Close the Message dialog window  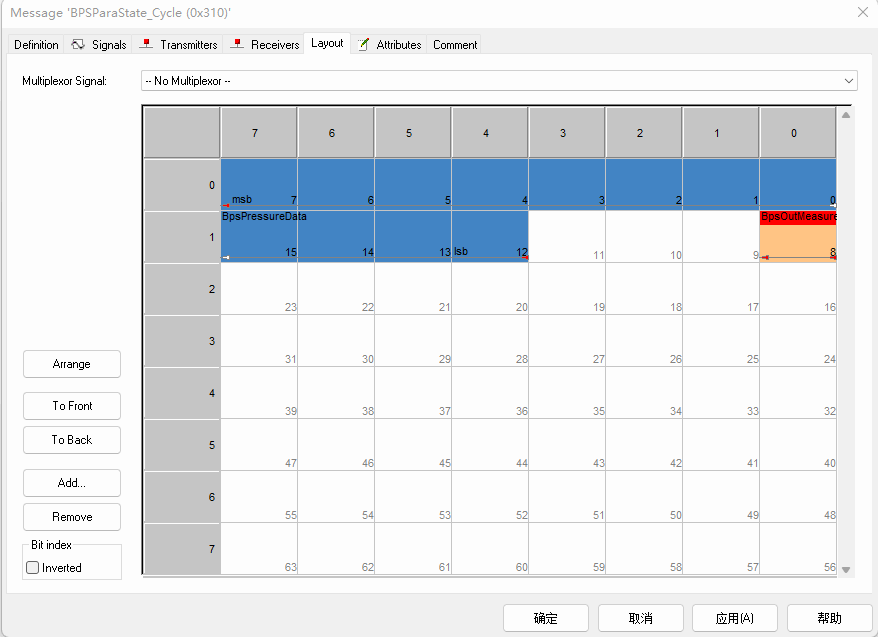point(863,12)
